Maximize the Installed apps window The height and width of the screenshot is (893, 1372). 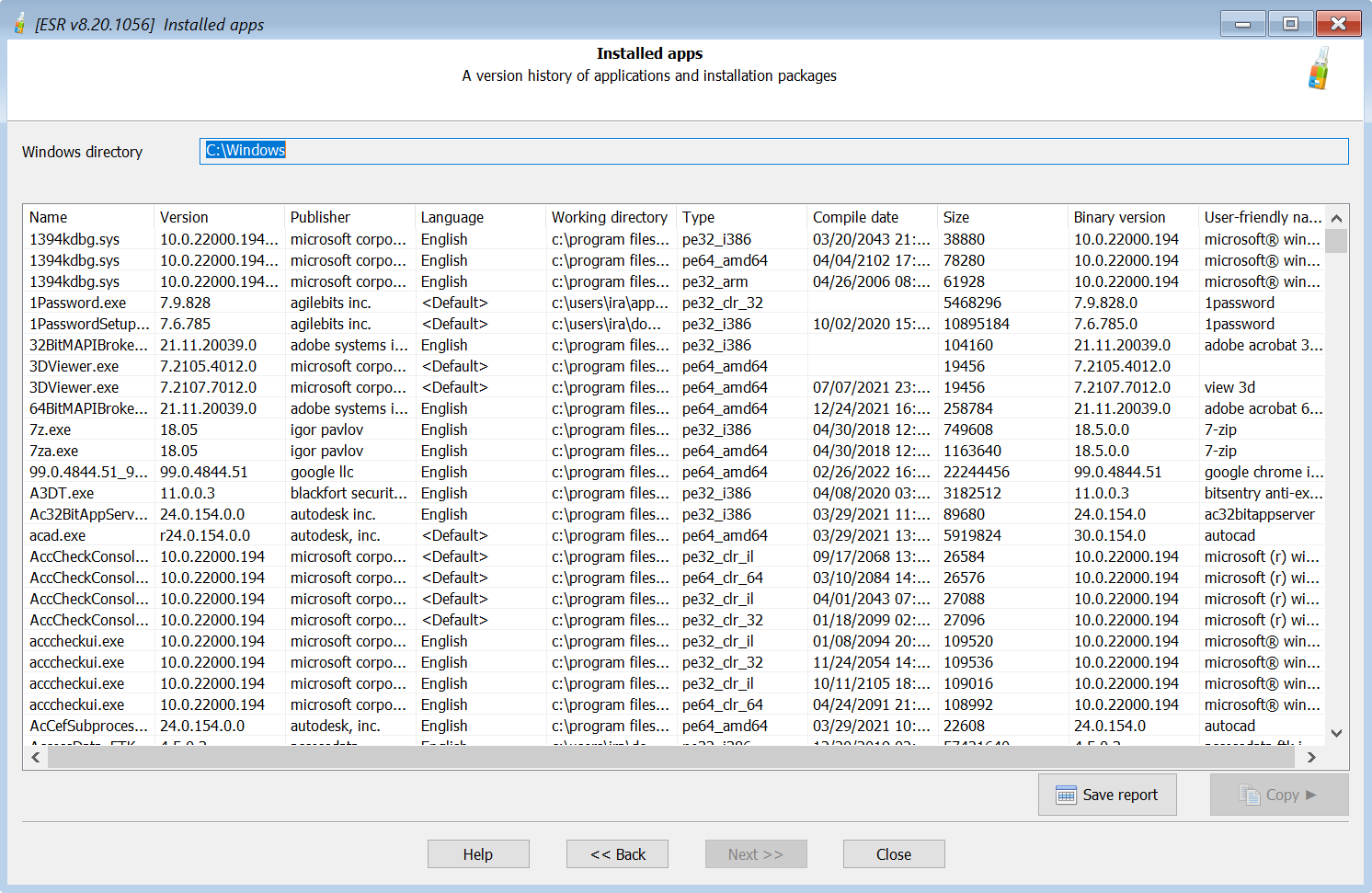1290,24
